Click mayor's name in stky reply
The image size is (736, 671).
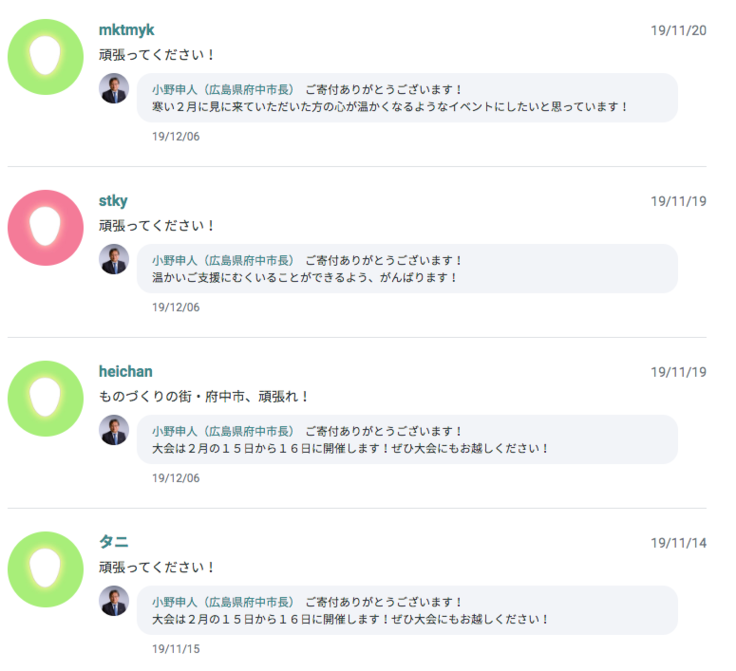coord(223,260)
